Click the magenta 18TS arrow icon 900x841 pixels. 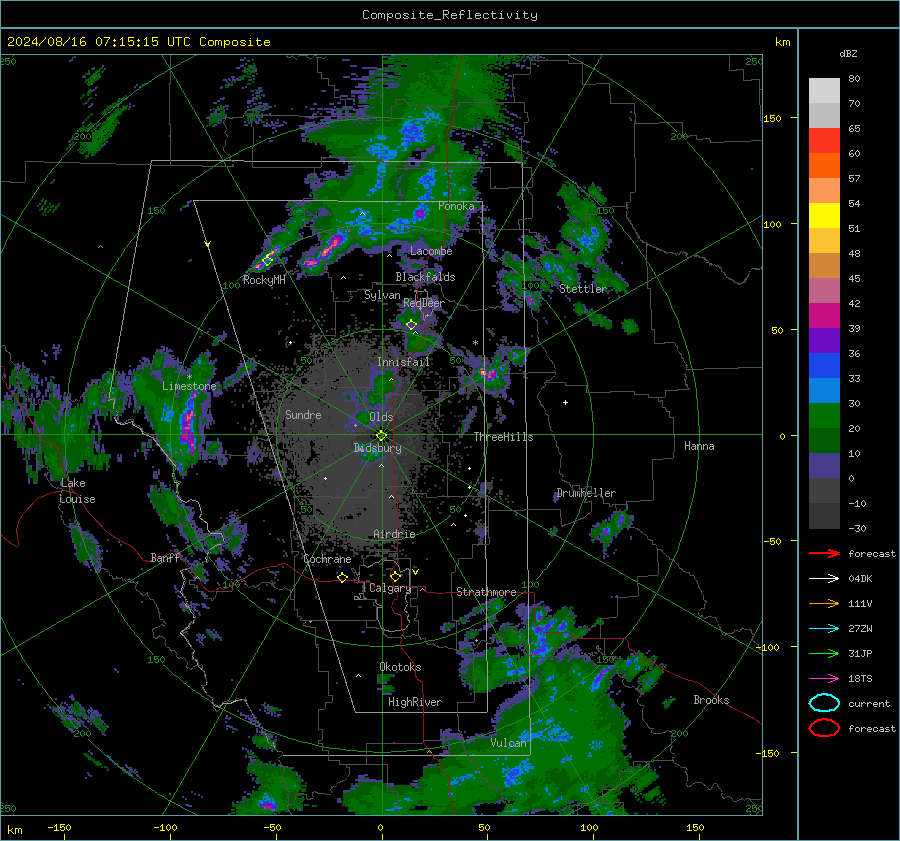pyautogui.click(x=824, y=679)
